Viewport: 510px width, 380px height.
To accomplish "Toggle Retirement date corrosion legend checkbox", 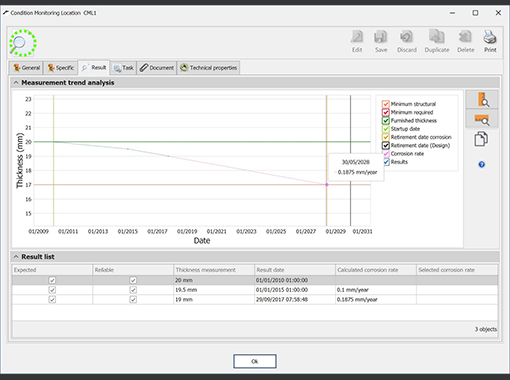I will point(386,137).
